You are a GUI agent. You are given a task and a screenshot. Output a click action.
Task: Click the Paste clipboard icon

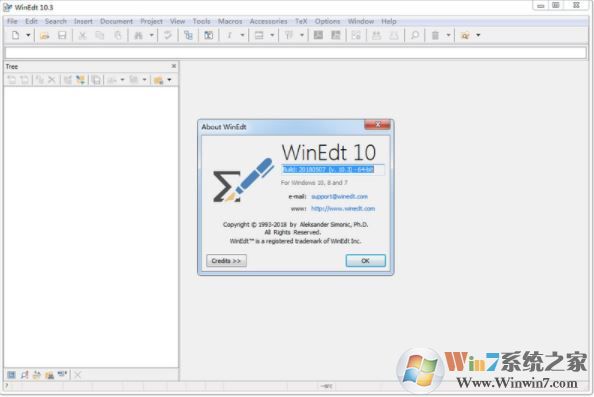coord(118,36)
